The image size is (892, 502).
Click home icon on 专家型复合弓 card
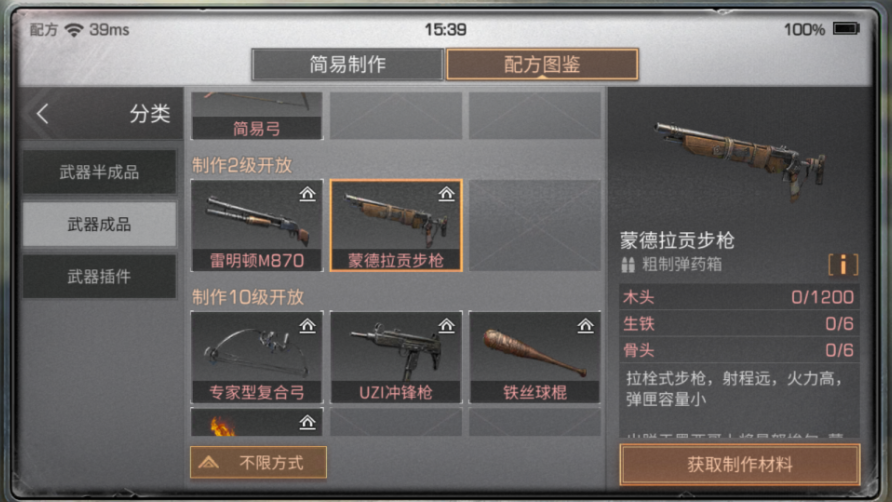pos(307,326)
